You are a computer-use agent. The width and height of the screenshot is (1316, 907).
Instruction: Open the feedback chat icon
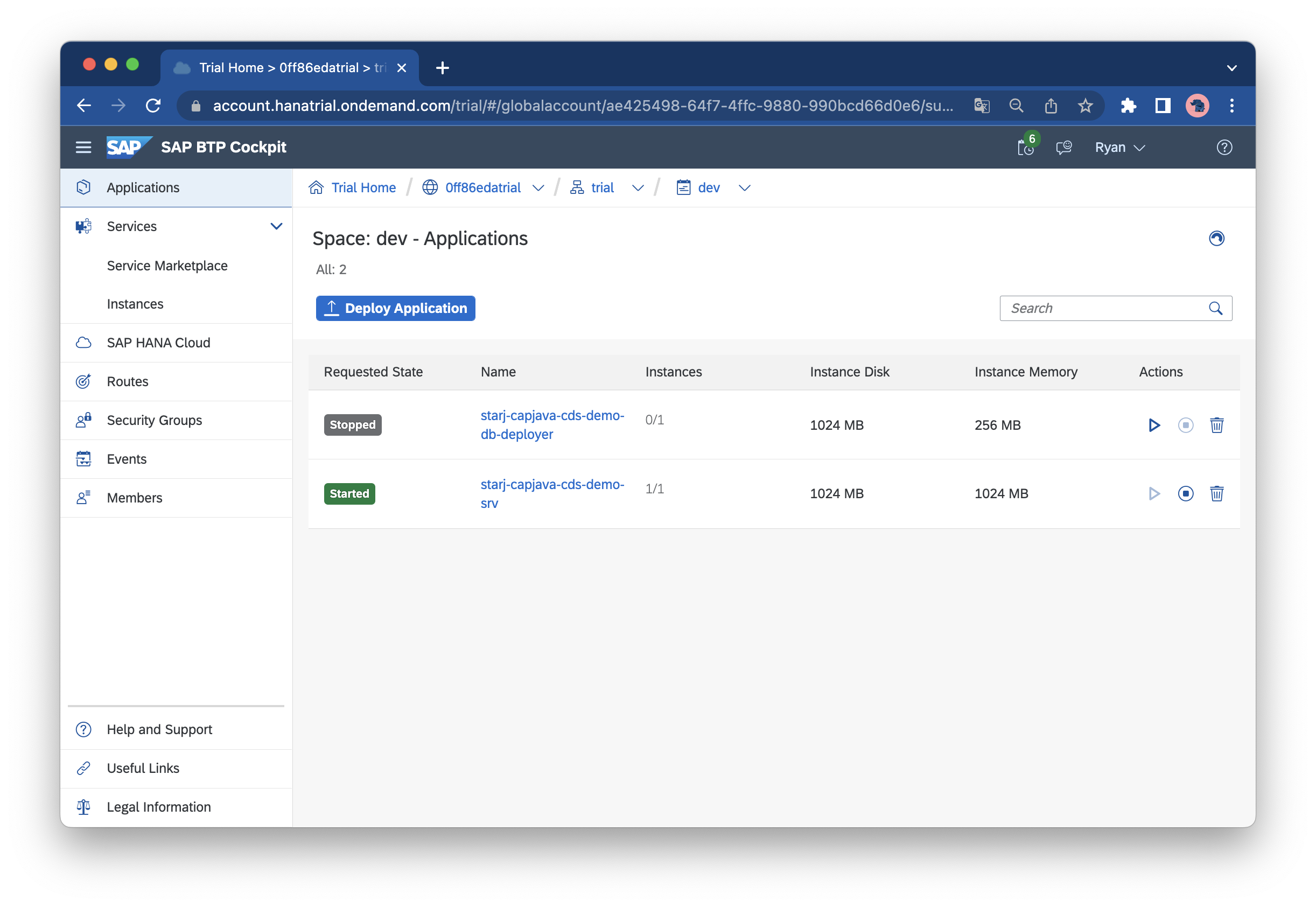(x=1063, y=147)
